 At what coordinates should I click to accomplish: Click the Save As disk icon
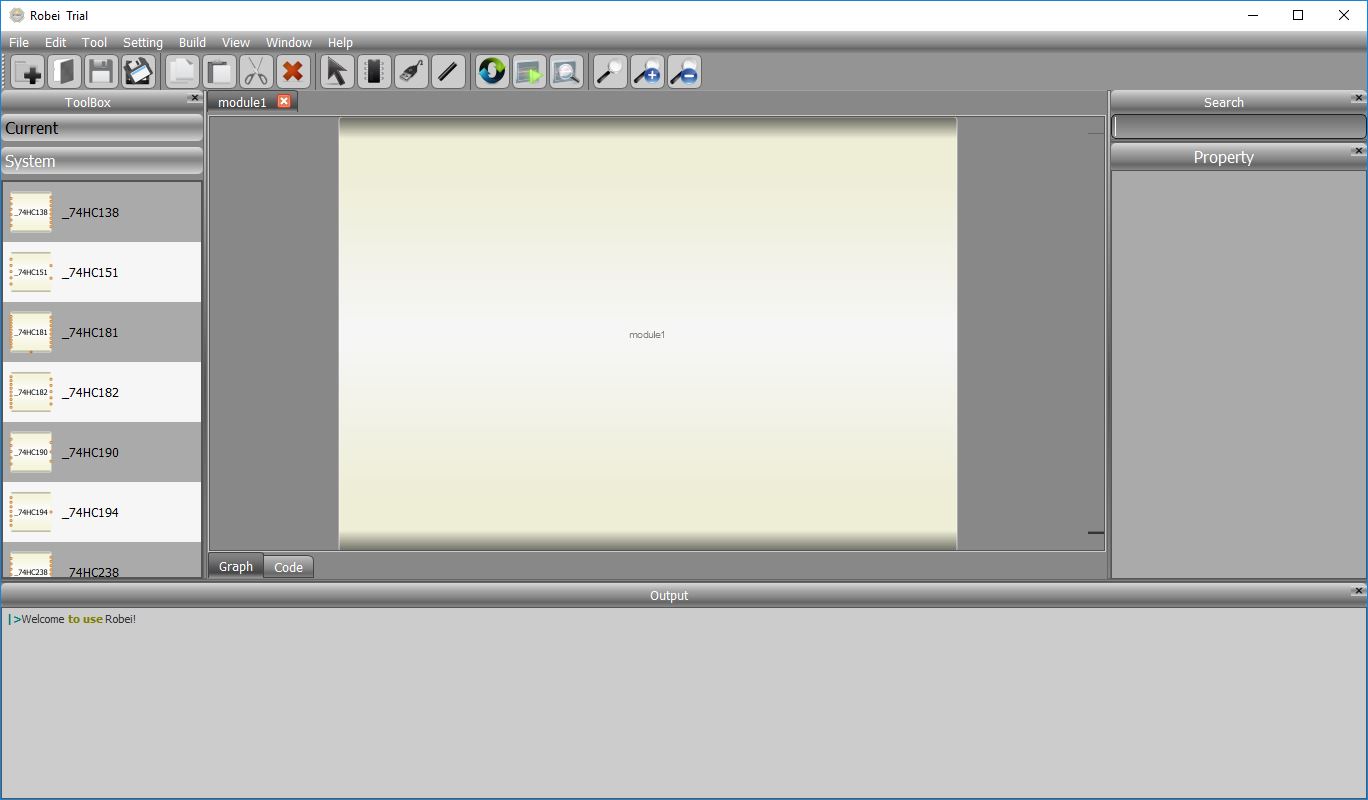[137, 72]
